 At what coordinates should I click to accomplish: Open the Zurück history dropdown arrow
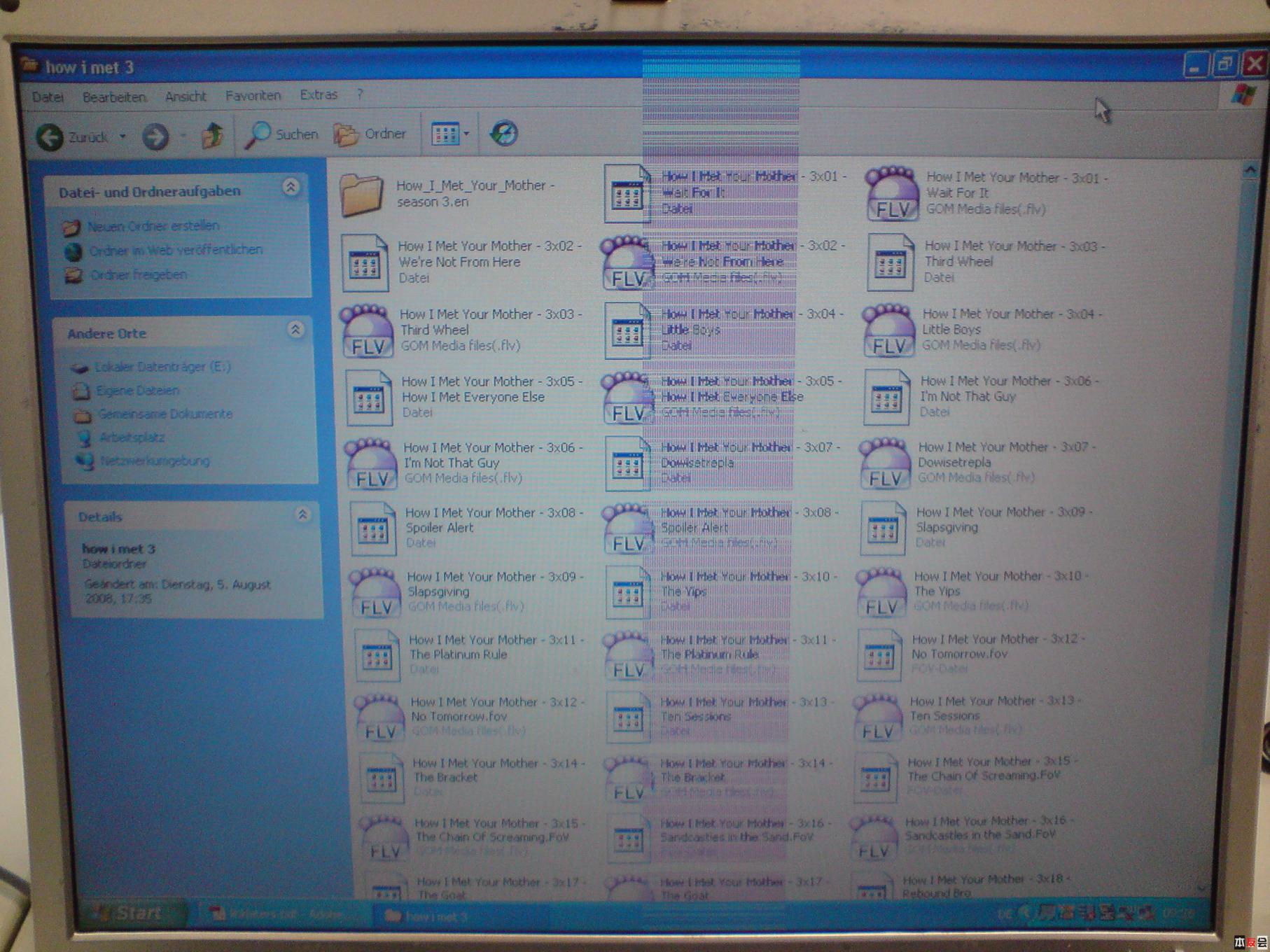(123, 136)
